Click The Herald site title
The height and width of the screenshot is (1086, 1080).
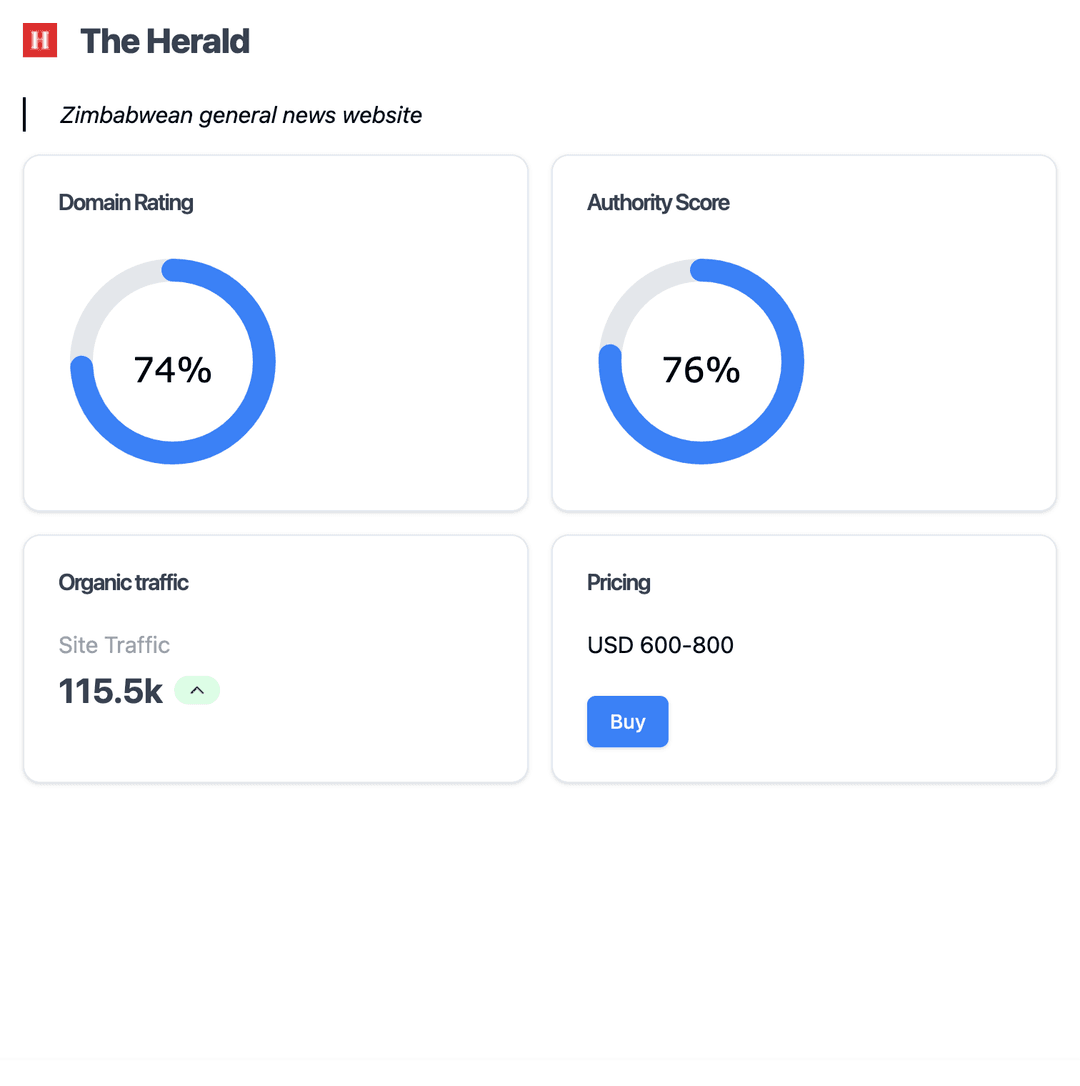[x=165, y=41]
